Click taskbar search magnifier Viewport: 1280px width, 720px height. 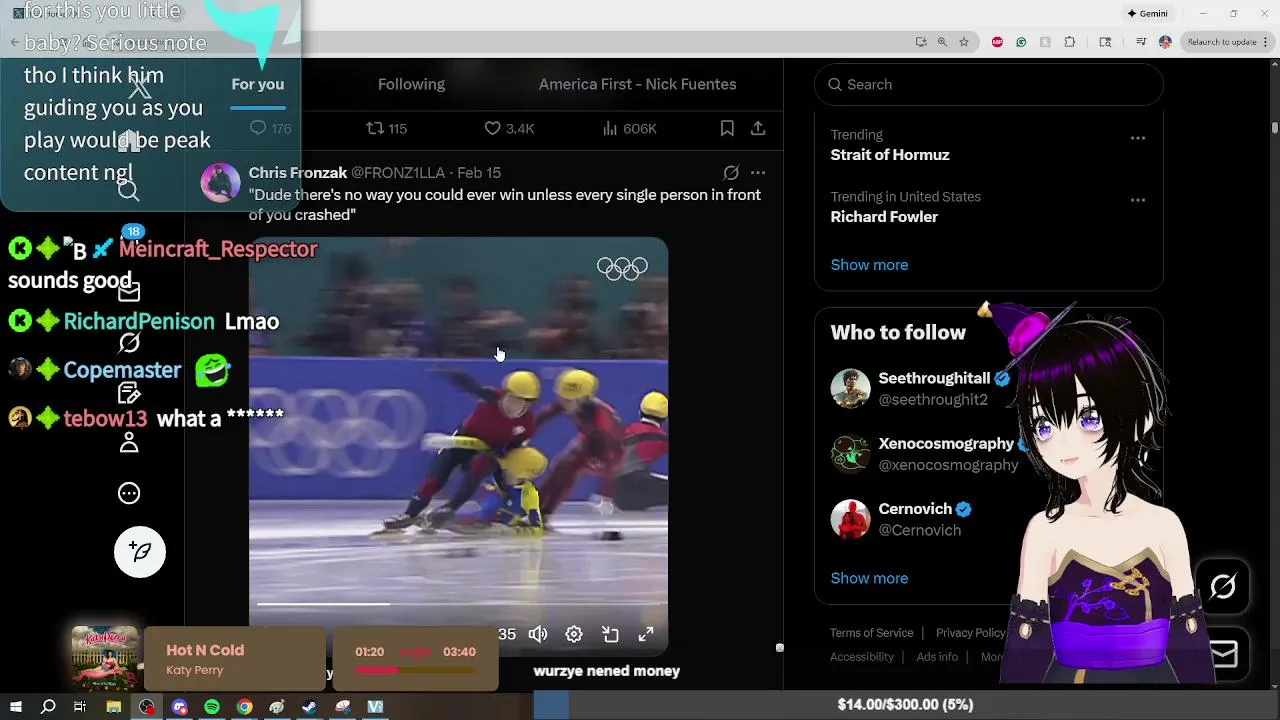point(48,707)
